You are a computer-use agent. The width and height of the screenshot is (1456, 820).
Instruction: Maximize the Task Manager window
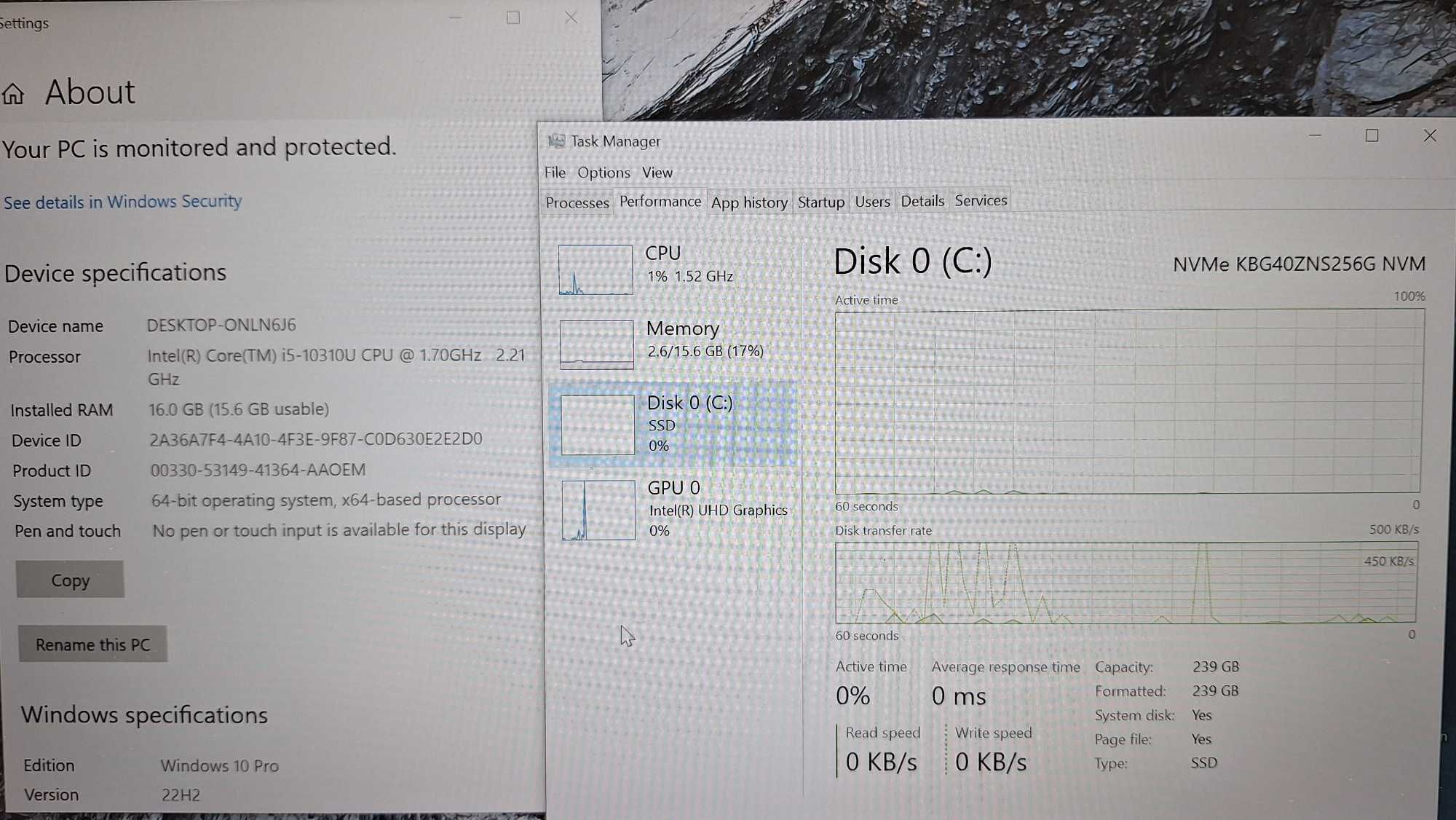click(x=1372, y=135)
